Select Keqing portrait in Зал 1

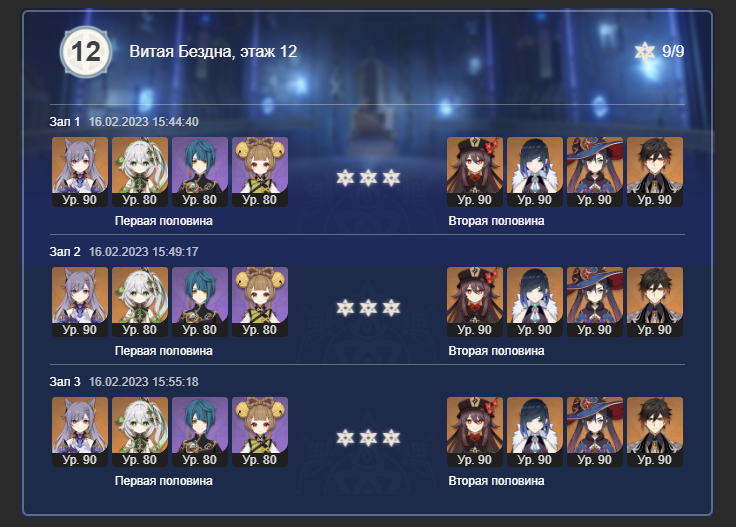[80, 172]
